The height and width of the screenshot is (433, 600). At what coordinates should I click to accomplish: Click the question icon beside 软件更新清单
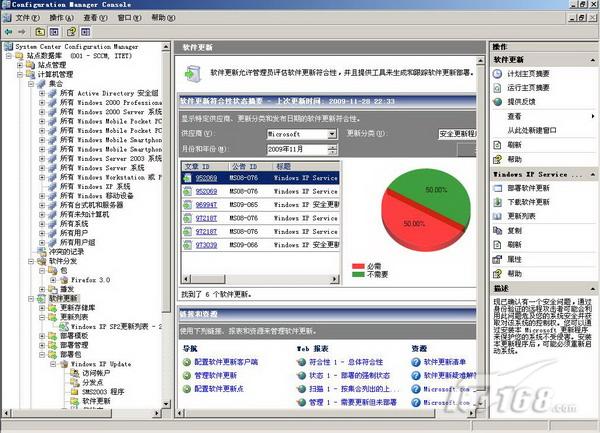coord(416,362)
